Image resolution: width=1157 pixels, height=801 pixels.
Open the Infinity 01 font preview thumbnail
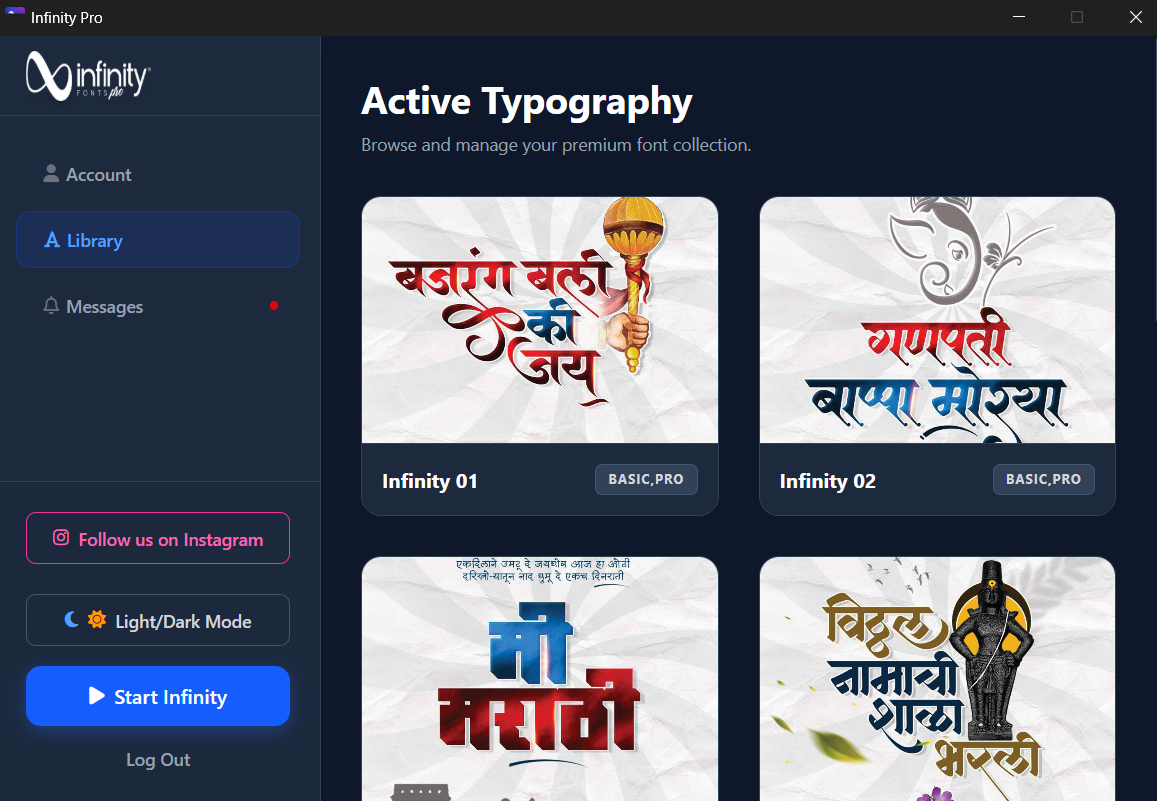(539, 320)
